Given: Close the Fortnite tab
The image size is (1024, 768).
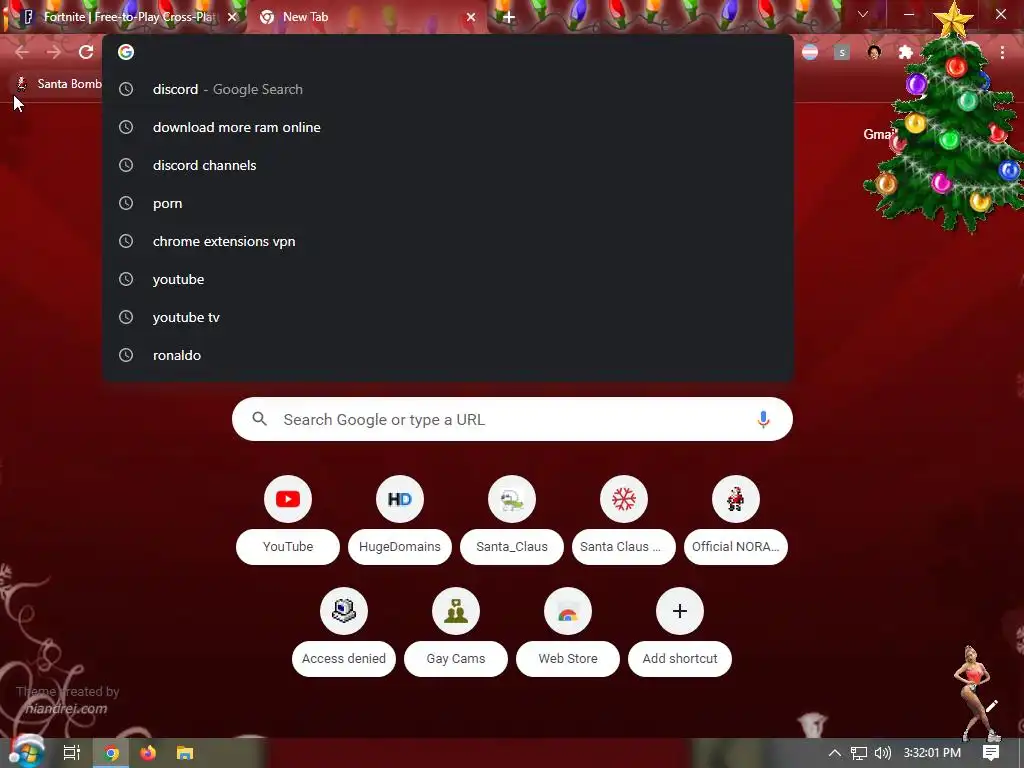Looking at the screenshot, I should (232, 17).
